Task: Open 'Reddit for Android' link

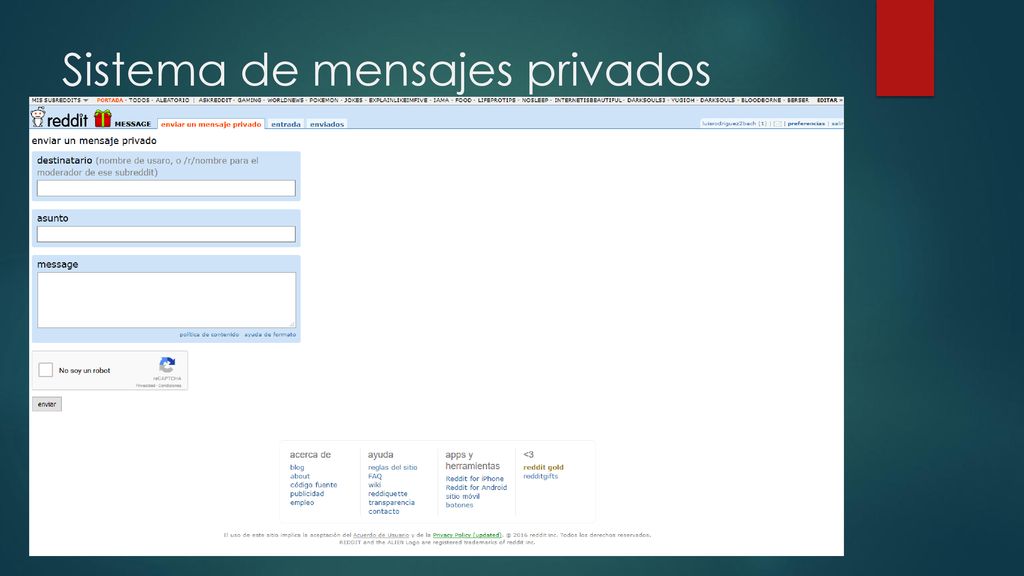Action: [x=476, y=488]
